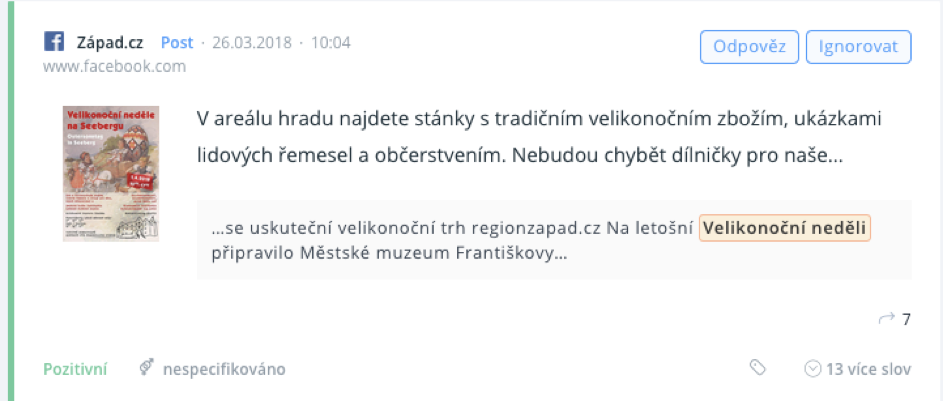Image resolution: width=943 pixels, height=401 pixels.
Task: Change the Pozitivní sentiment label
Action: (x=75, y=369)
